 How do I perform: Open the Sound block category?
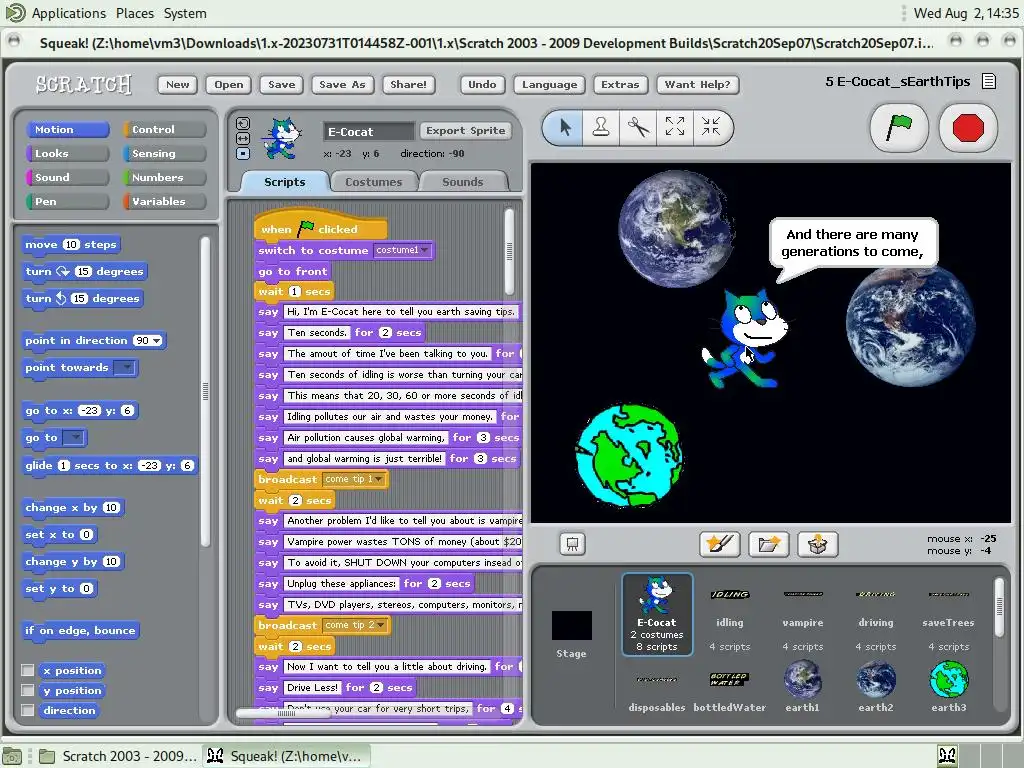tap(67, 177)
